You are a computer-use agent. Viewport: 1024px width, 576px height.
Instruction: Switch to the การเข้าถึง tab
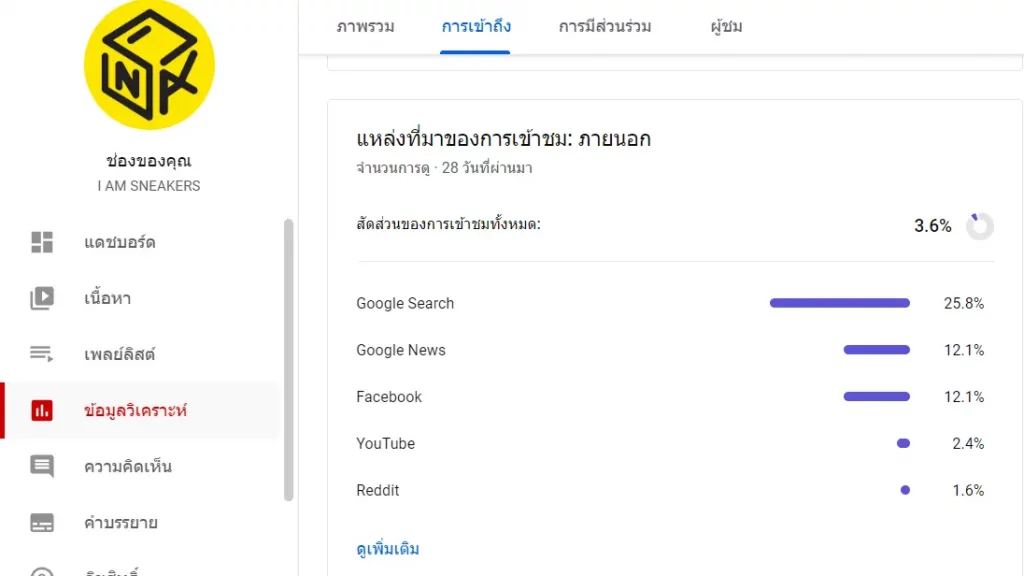pos(475,27)
